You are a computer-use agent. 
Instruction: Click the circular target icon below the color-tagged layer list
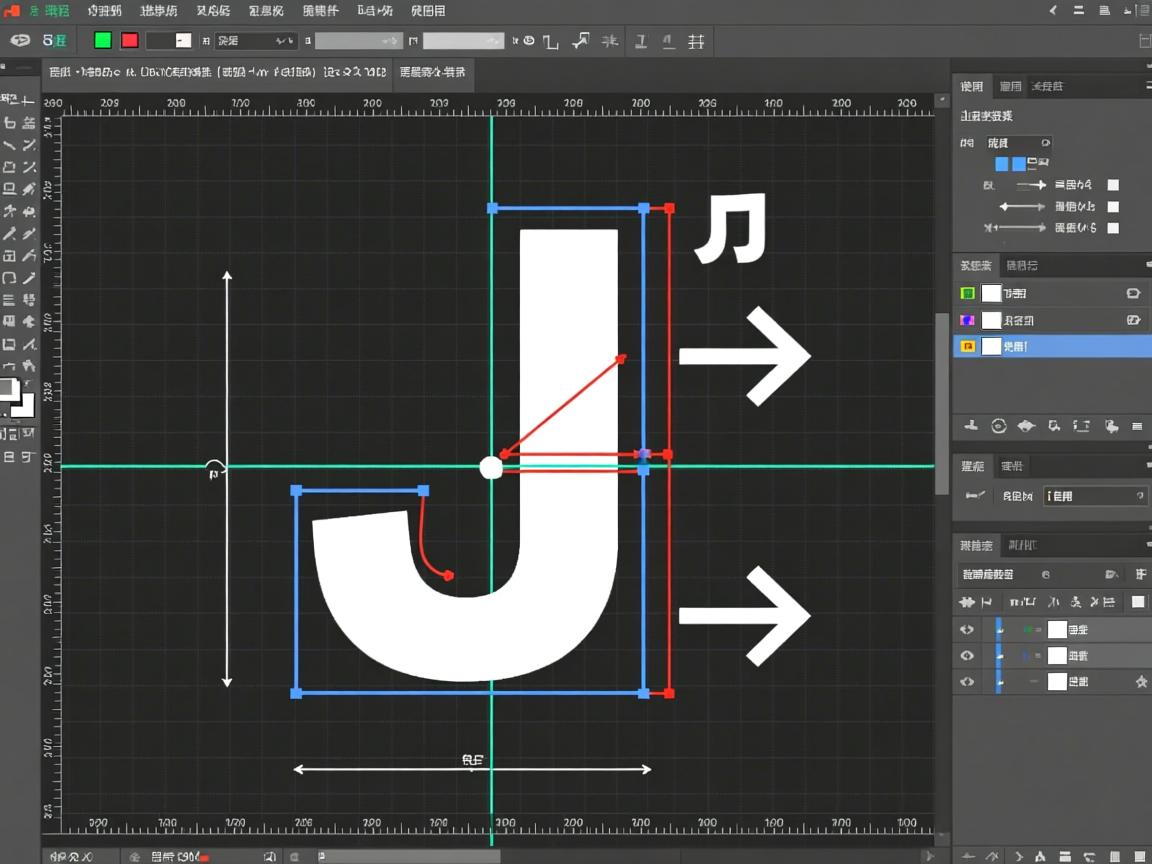click(x=998, y=426)
